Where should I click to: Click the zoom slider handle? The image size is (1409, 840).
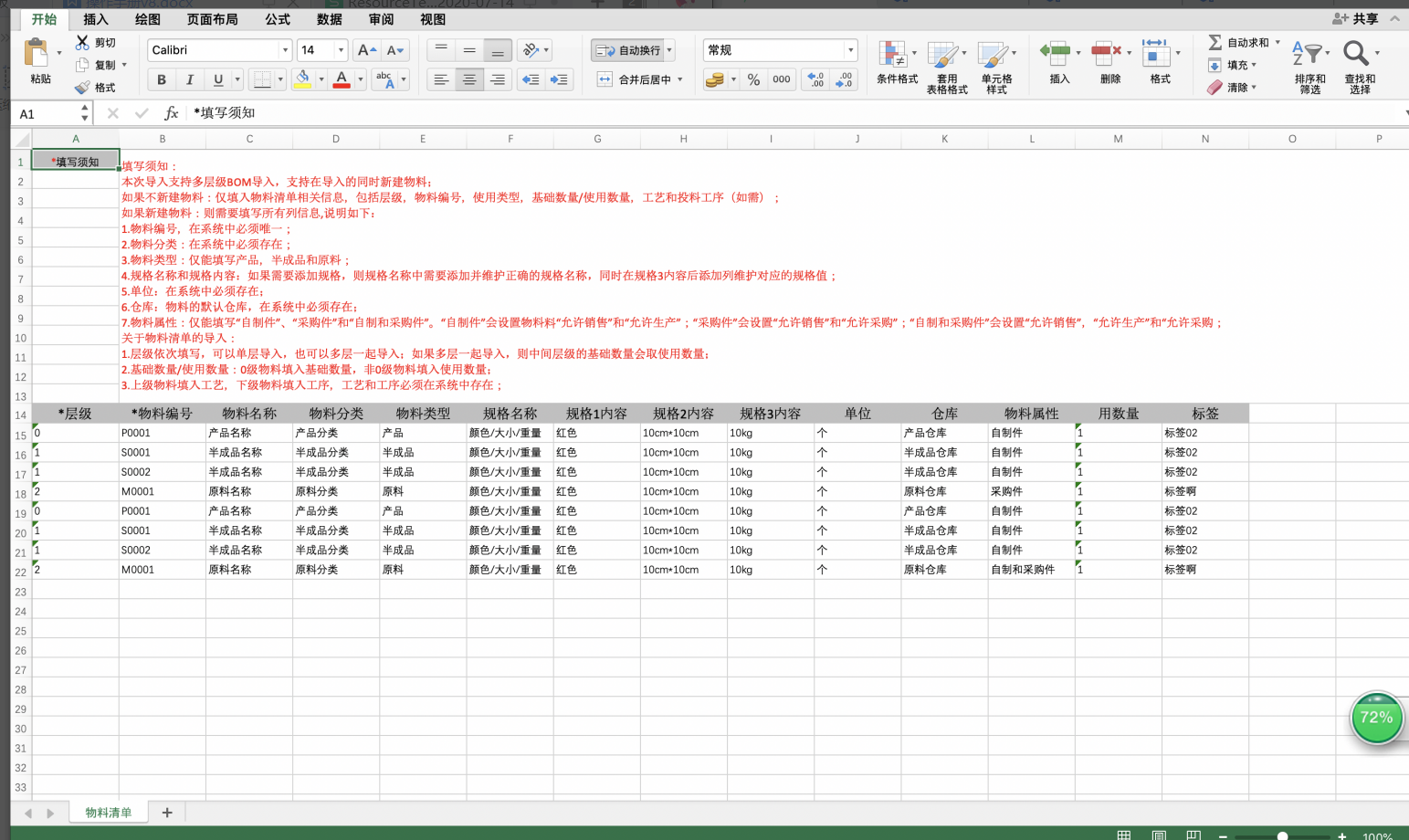click(1282, 835)
